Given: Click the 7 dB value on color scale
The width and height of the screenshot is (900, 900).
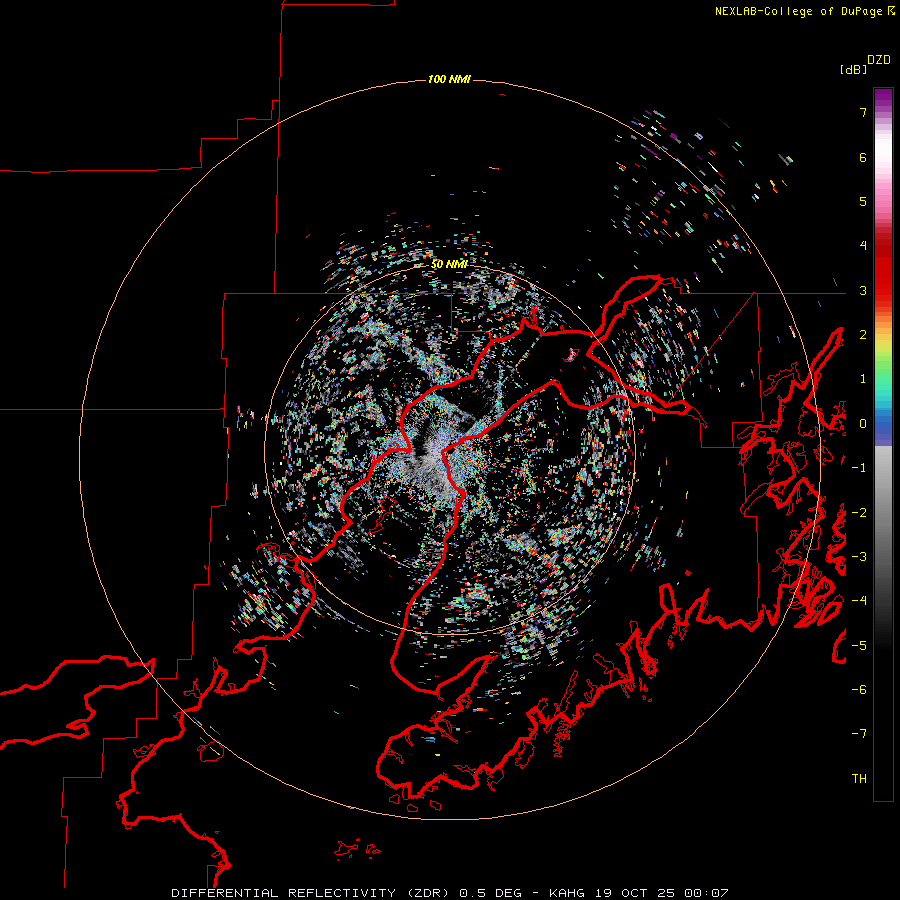Looking at the screenshot, I should coord(863,112).
